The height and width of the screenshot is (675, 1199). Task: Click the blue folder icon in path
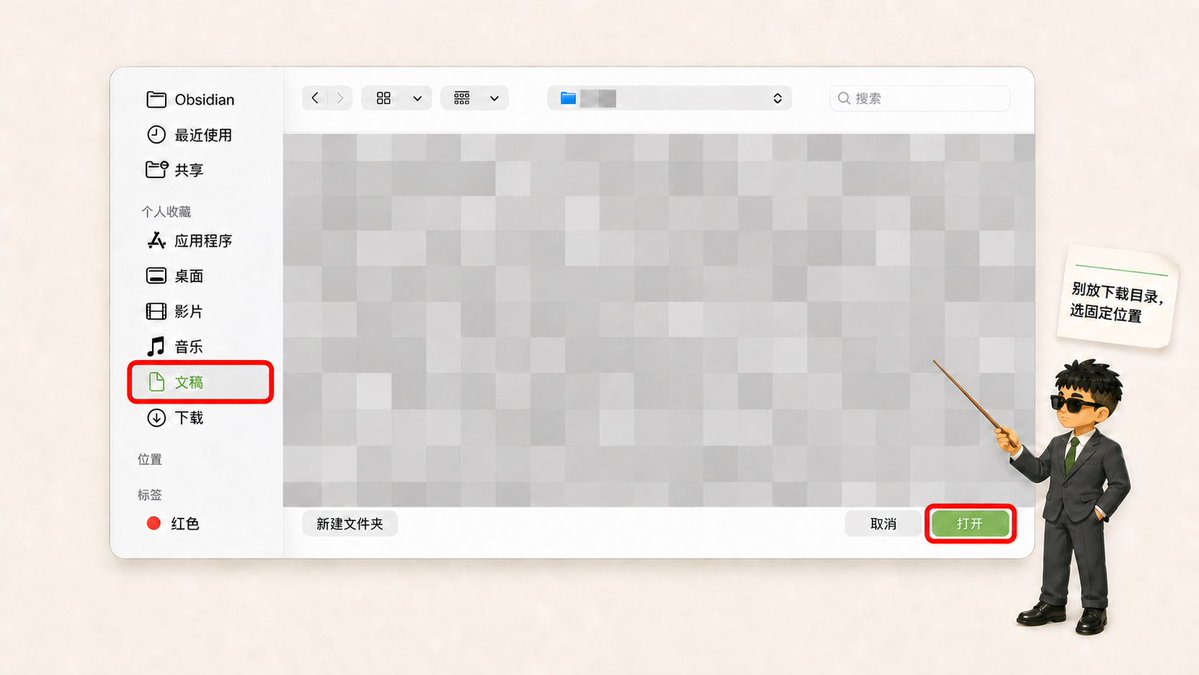(x=568, y=98)
